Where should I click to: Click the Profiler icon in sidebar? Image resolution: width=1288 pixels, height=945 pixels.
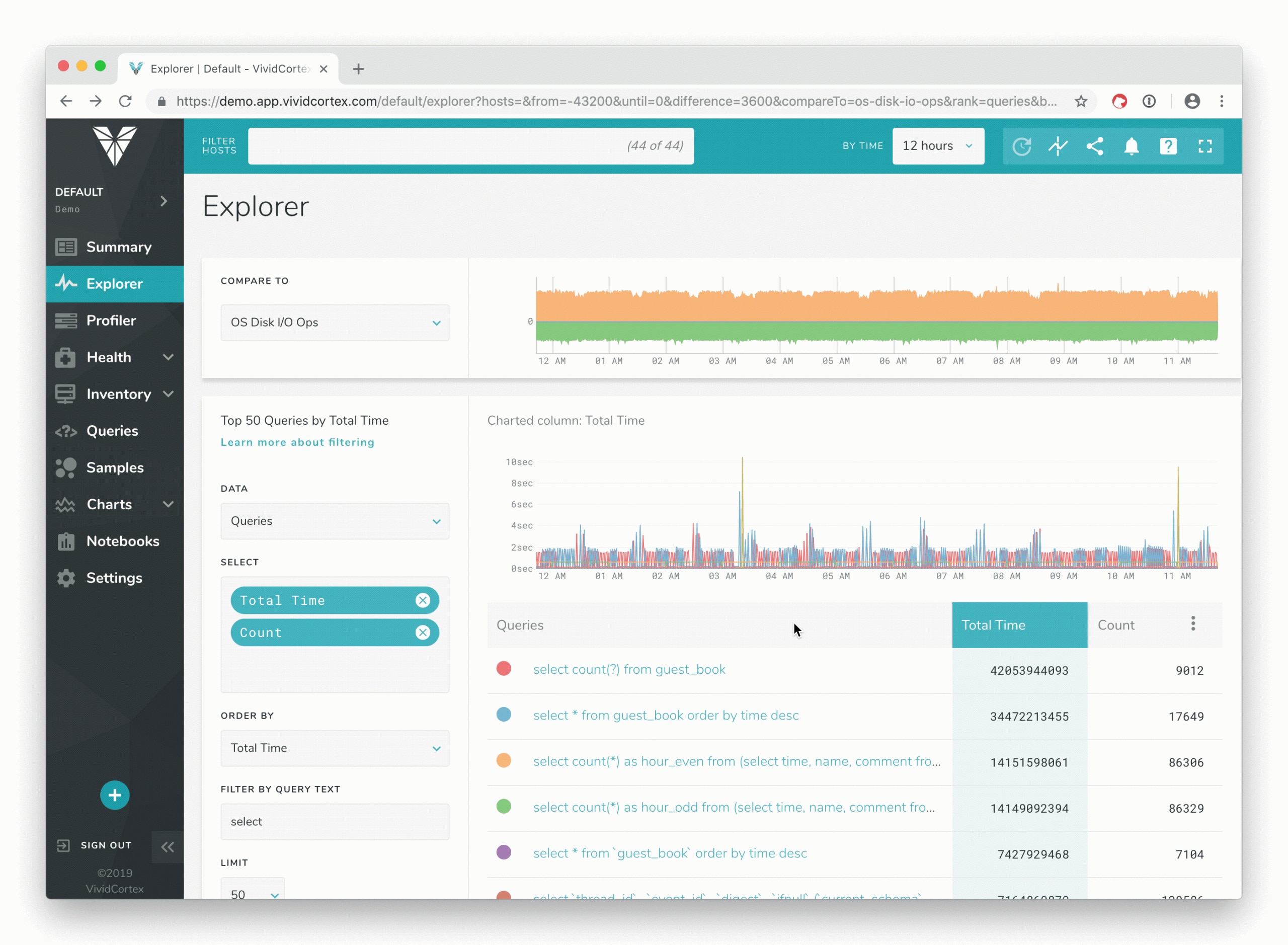(66, 320)
